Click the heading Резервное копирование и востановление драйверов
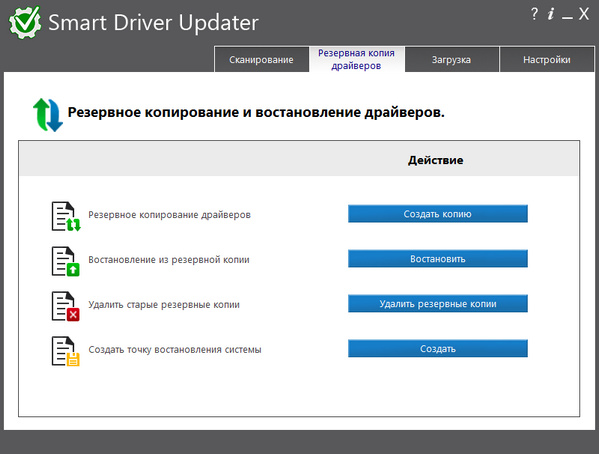Image resolution: width=599 pixels, height=454 pixels. click(x=256, y=113)
